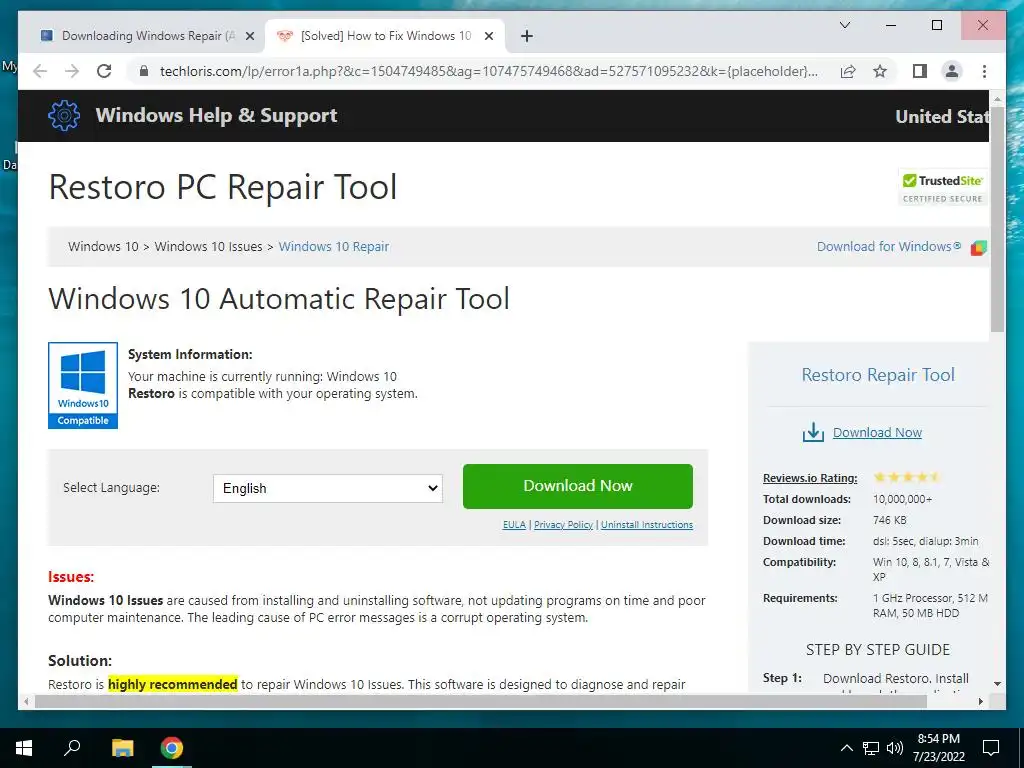Open the Privacy Policy link
1024x768 pixels.
click(x=563, y=524)
